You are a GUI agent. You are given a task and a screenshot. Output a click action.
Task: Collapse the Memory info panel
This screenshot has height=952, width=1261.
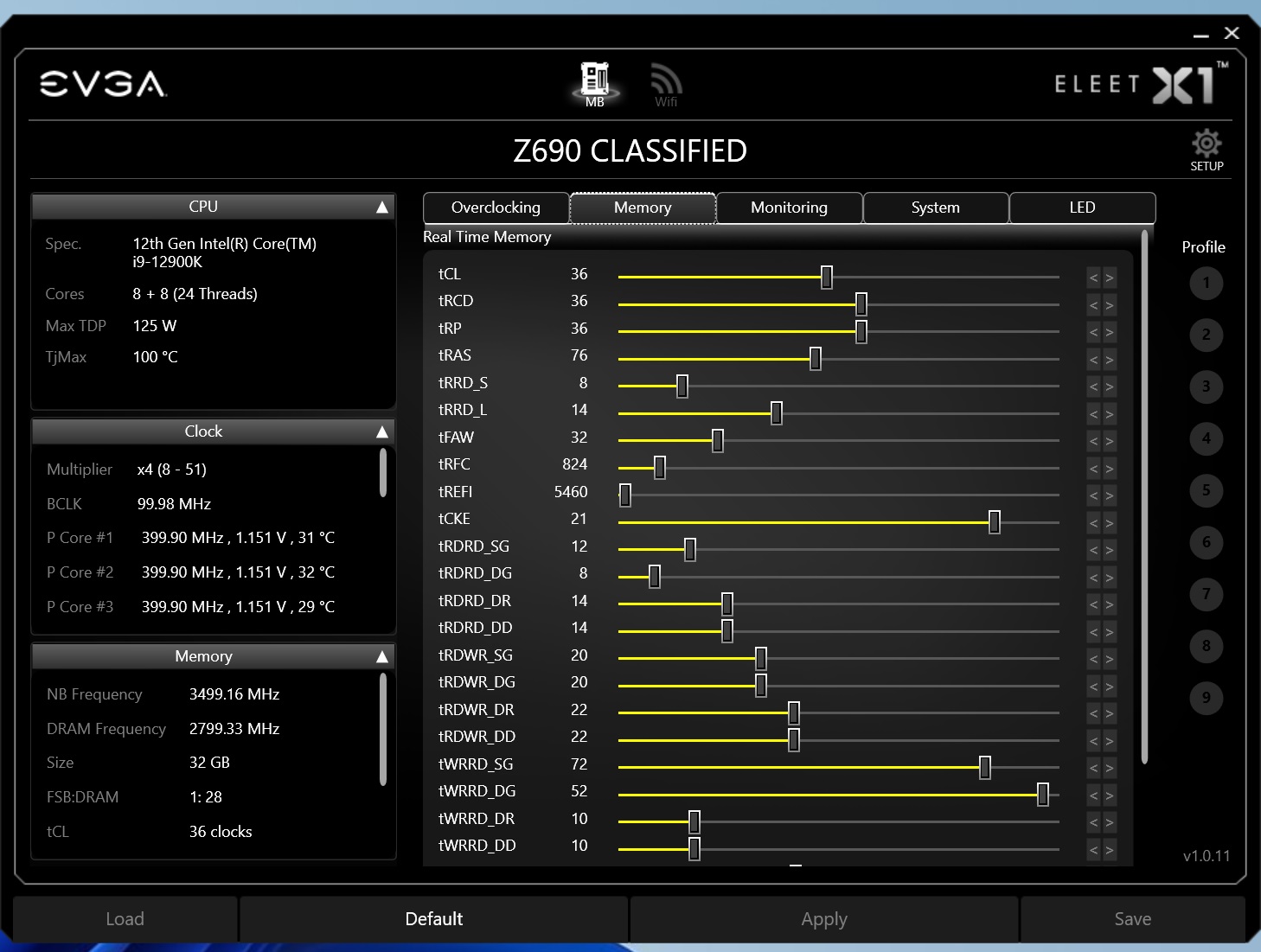point(381,657)
